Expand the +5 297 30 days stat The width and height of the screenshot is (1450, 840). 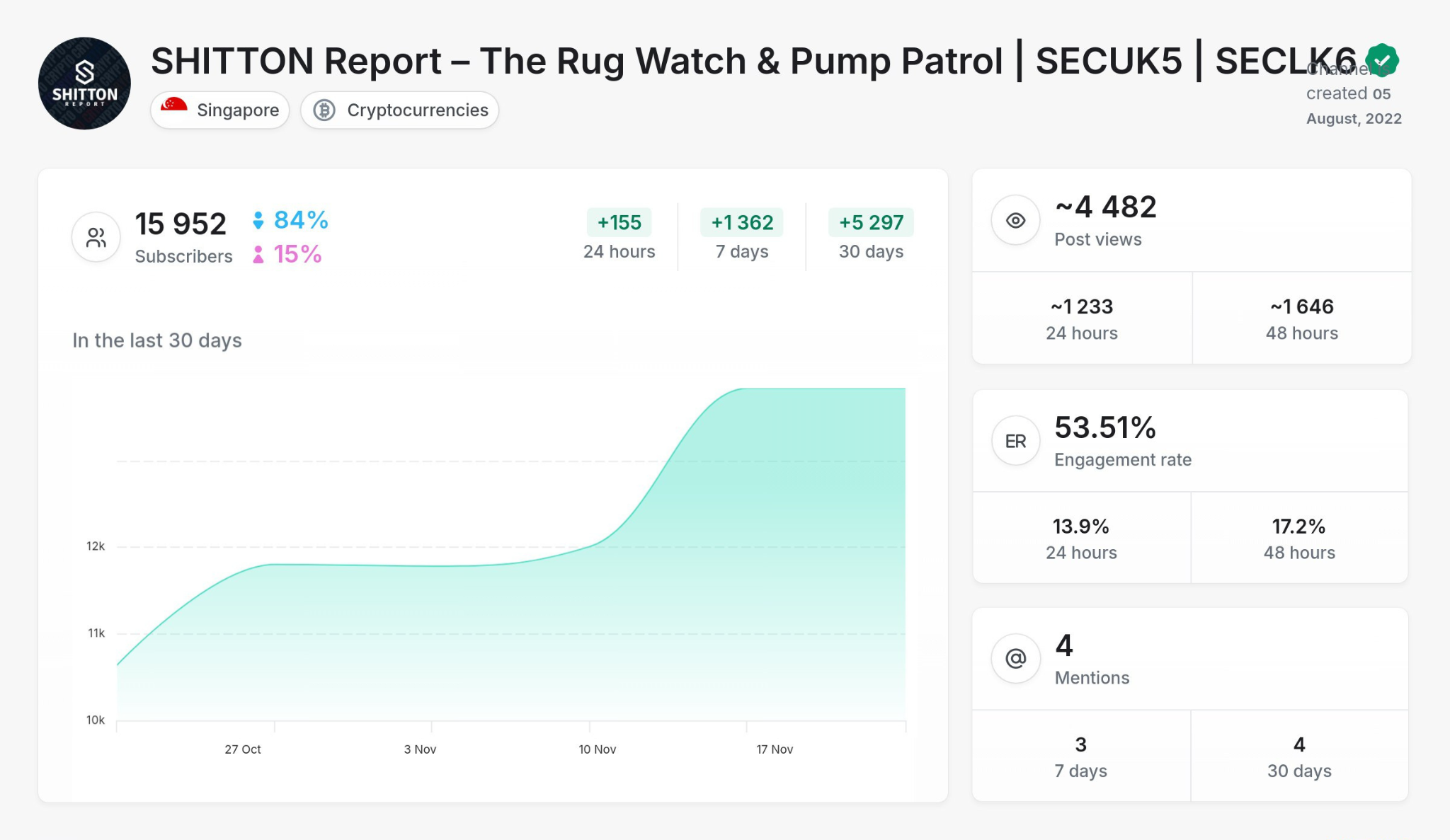coord(870,236)
